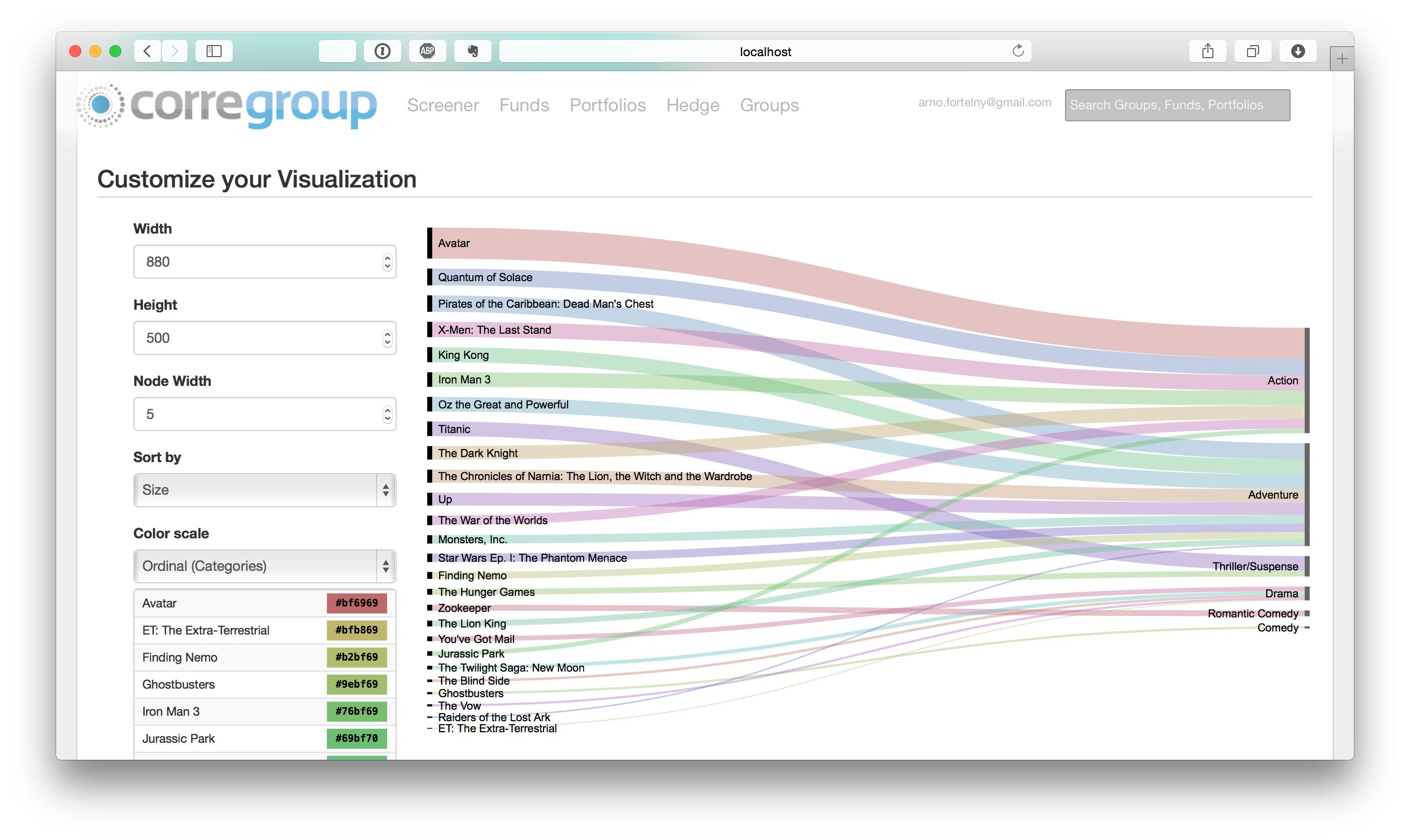Click The Dark Knight node label

477,453
